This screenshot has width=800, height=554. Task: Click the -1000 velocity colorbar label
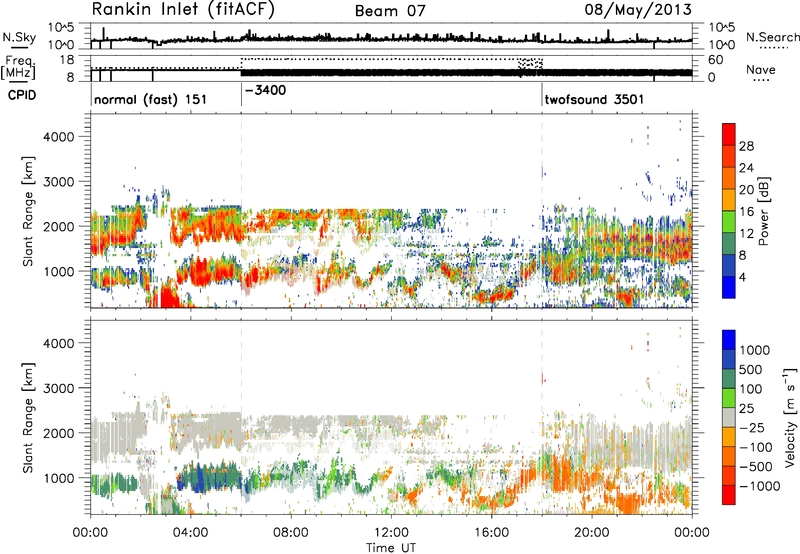tap(760, 486)
